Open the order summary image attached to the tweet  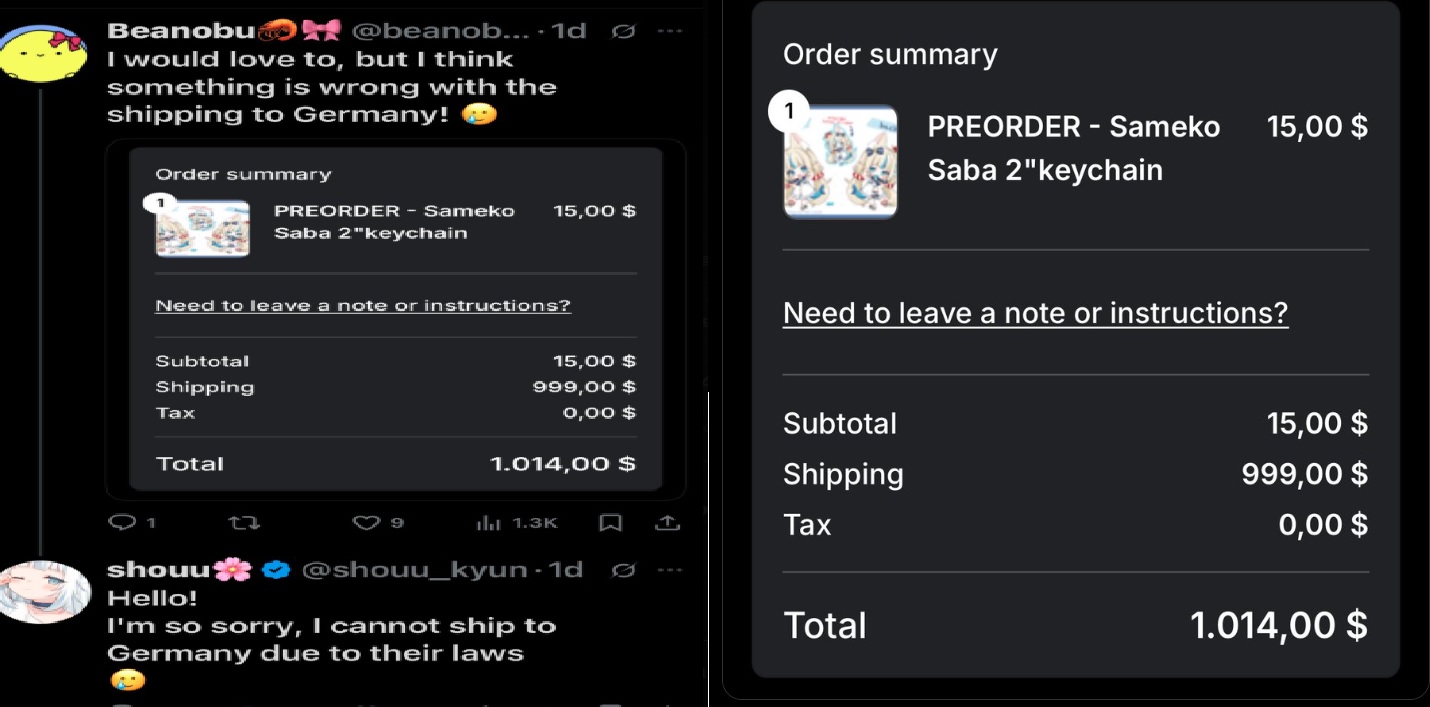click(x=395, y=318)
